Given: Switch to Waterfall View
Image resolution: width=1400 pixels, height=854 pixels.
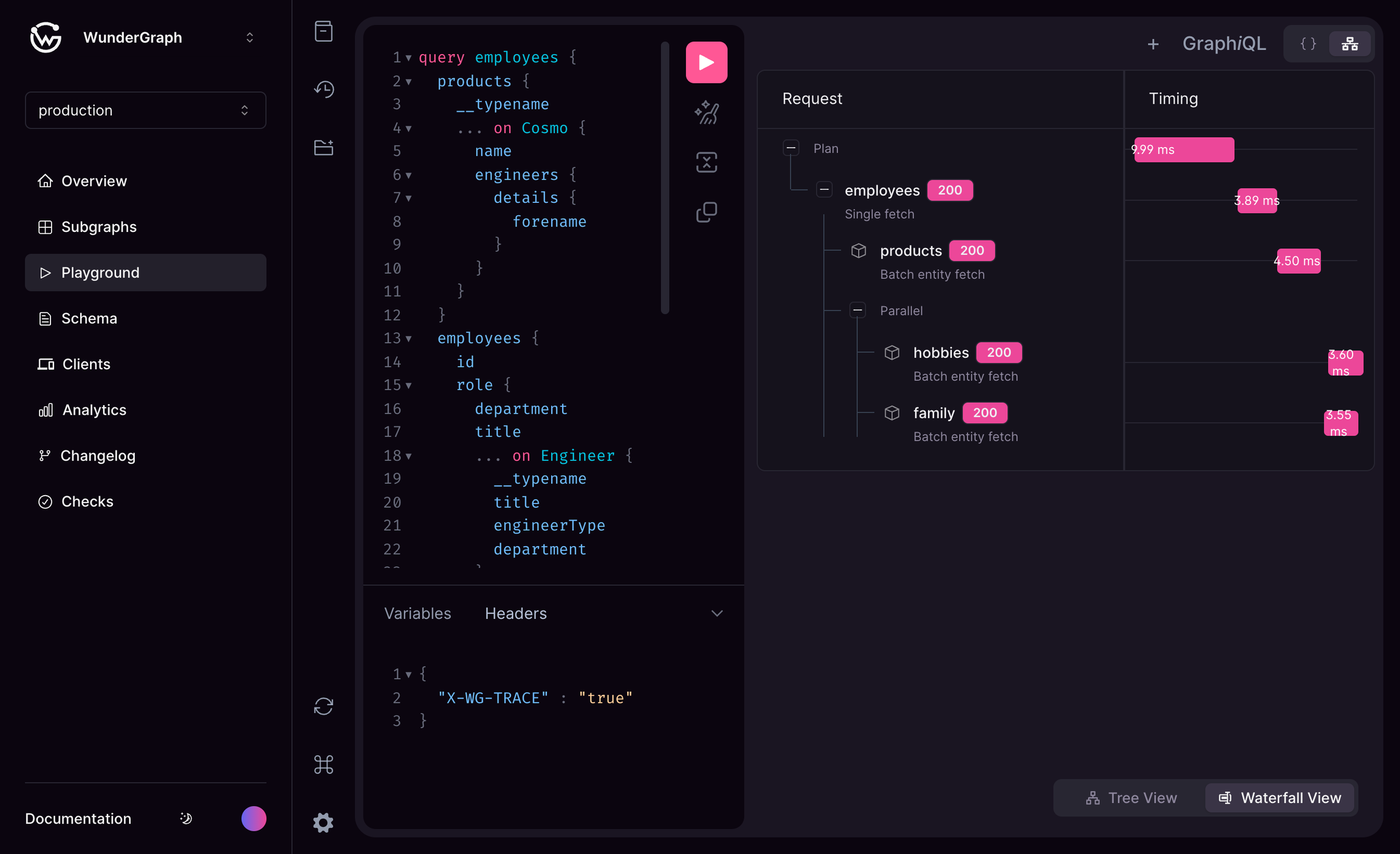Looking at the screenshot, I should [1280, 798].
